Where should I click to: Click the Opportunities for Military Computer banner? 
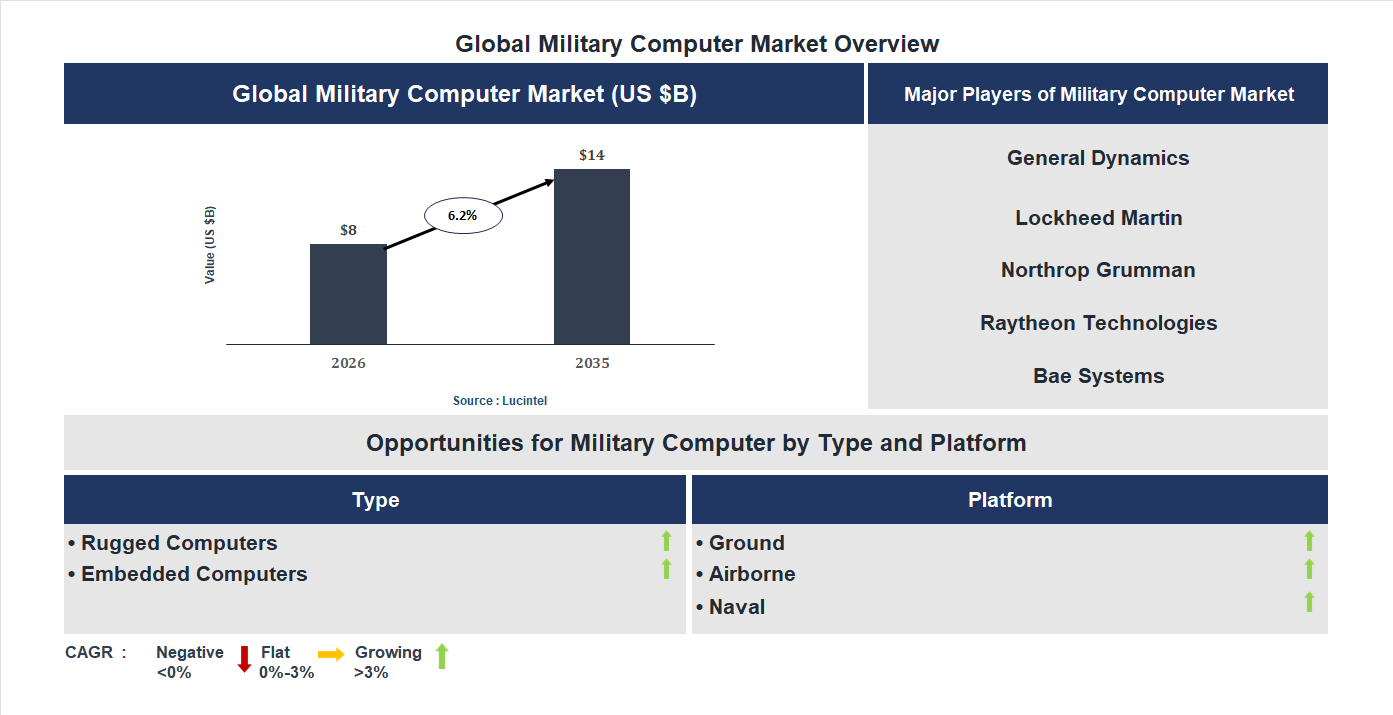[696, 443]
